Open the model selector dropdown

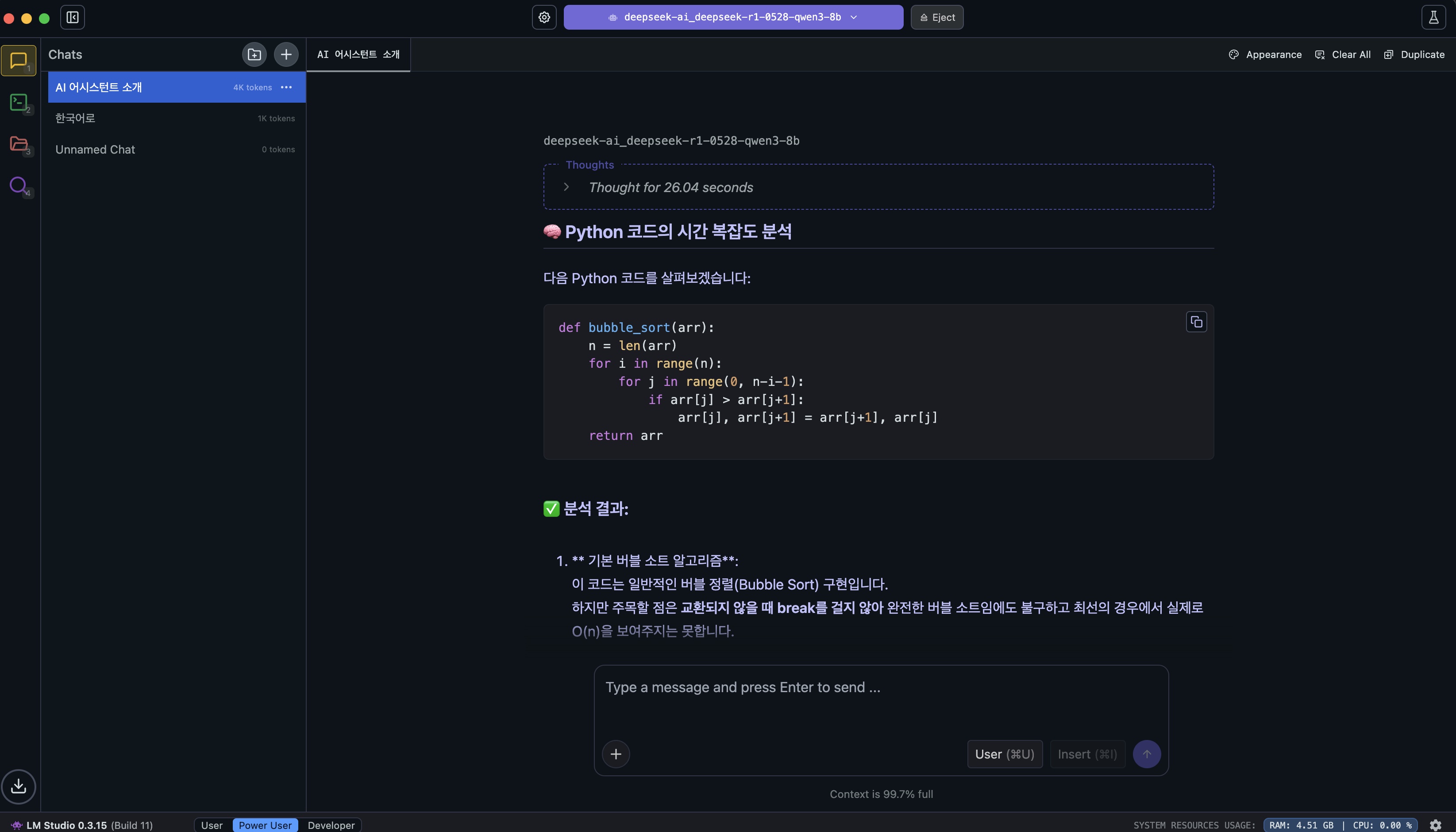733,17
